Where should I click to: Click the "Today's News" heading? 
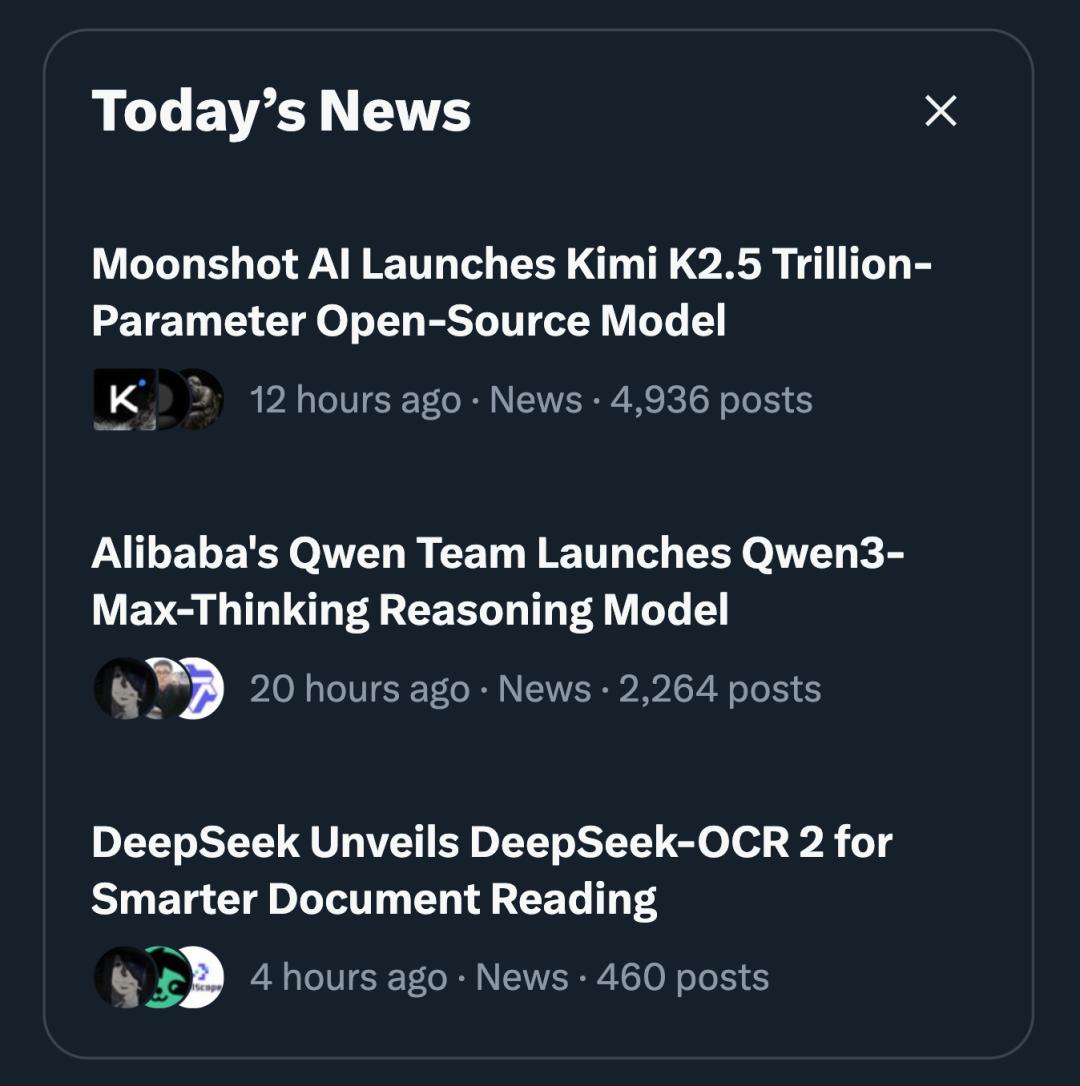pyautogui.click(x=281, y=111)
